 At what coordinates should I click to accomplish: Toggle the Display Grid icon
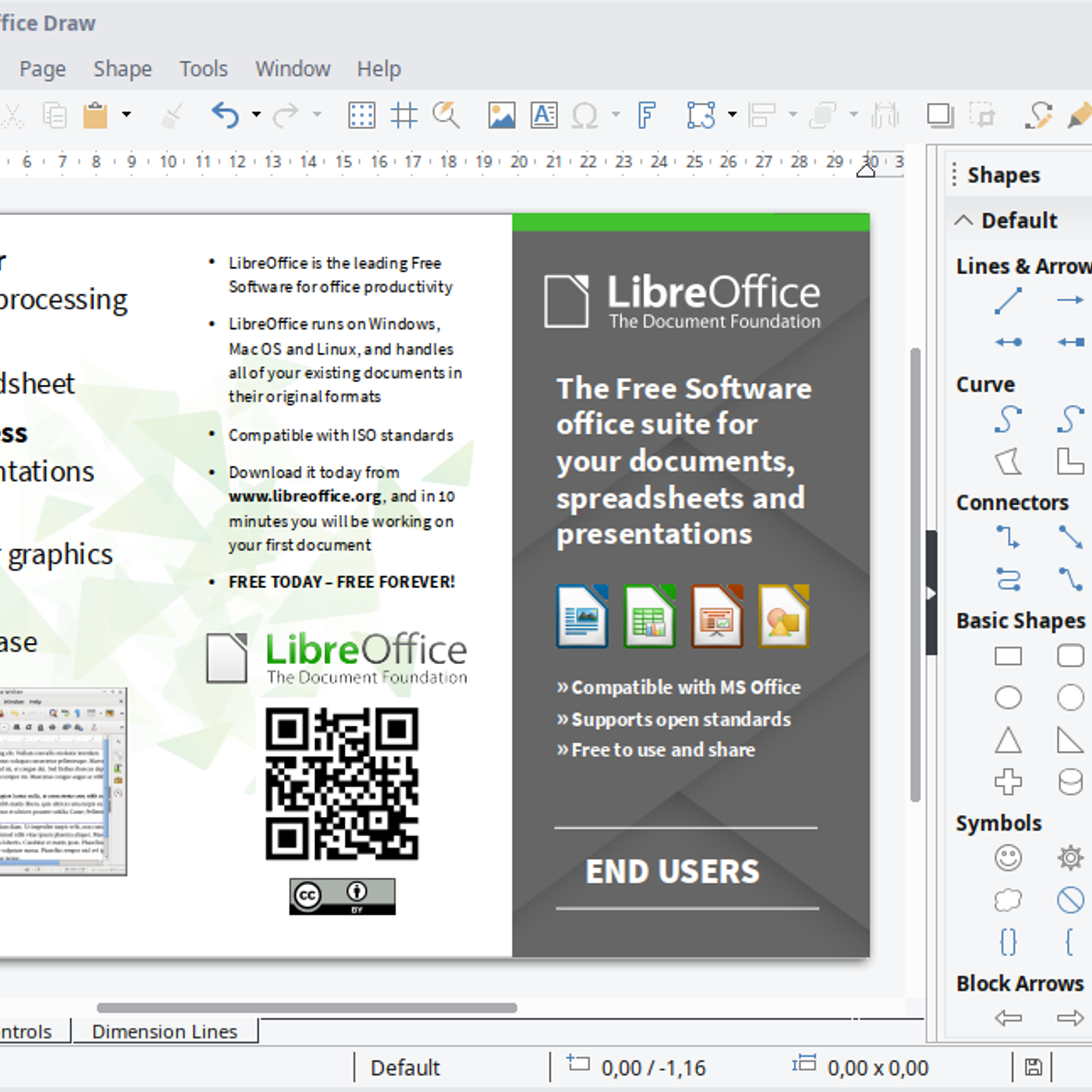(x=361, y=115)
